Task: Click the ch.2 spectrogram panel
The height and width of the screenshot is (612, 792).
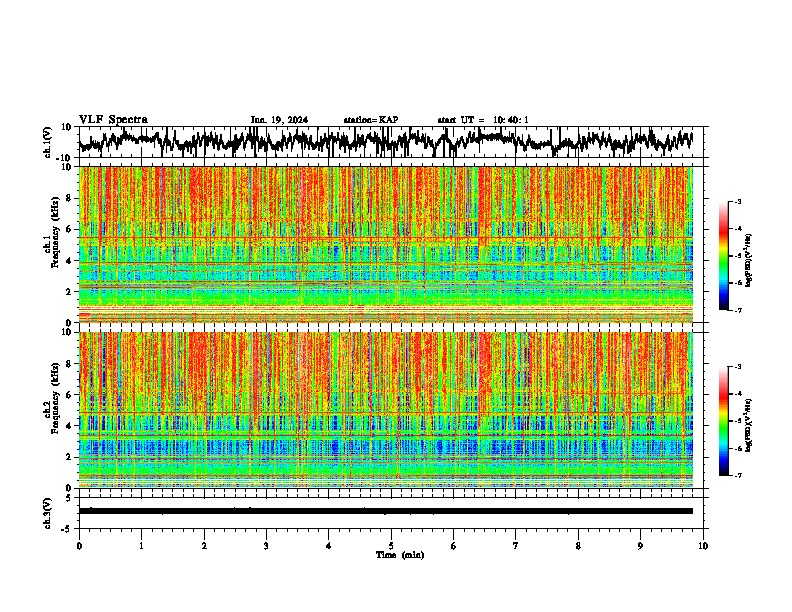Action: 386,410
